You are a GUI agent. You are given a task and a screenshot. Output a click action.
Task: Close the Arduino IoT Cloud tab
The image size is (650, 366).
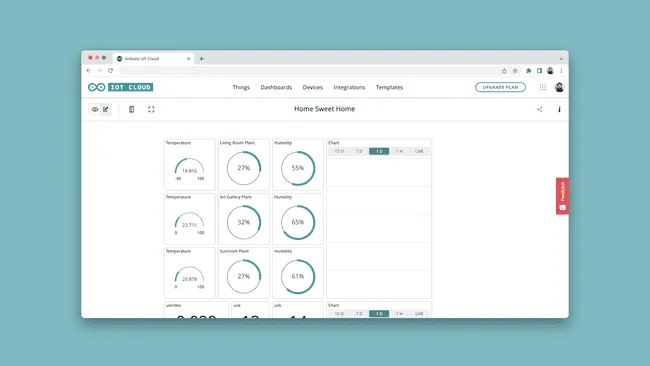point(188,59)
